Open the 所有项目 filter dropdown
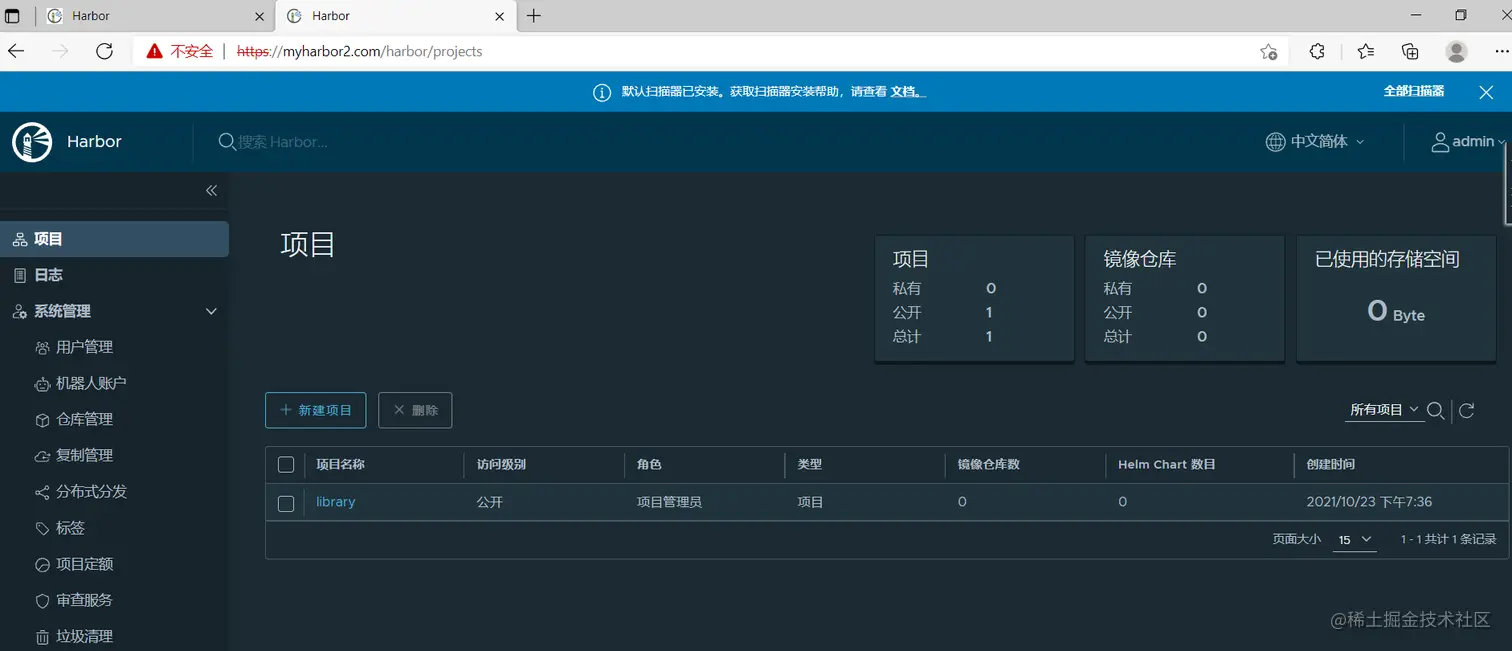The height and width of the screenshot is (651, 1512). point(1384,410)
